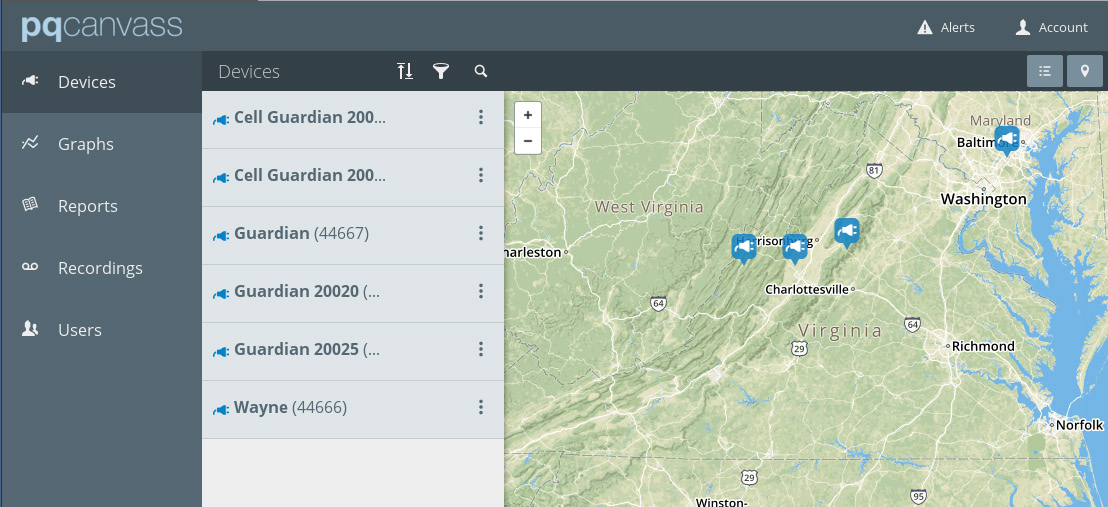Click the sort devices icon
This screenshot has width=1108, height=507.
(x=405, y=71)
